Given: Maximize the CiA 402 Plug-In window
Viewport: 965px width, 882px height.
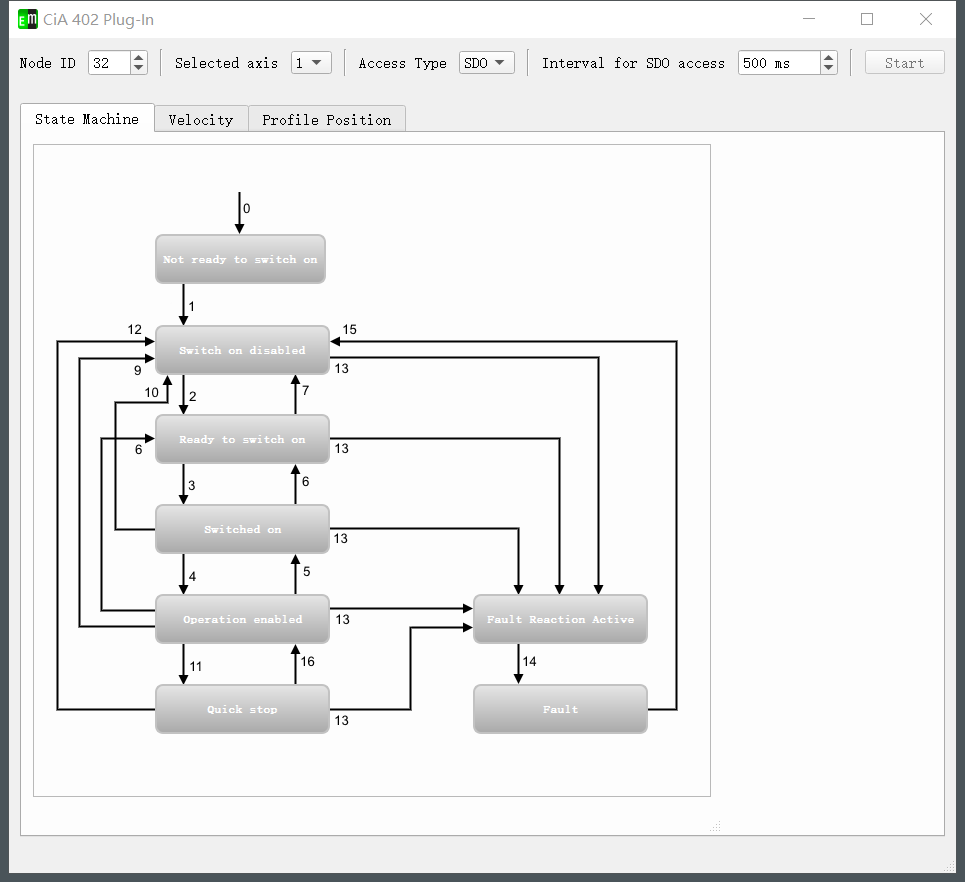Looking at the screenshot, I should point(867,19).
